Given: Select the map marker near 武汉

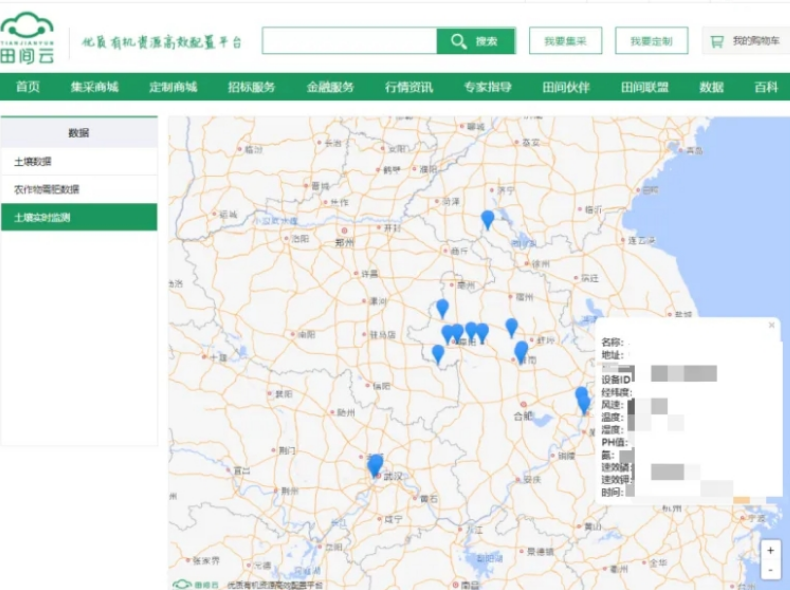Looking at the screenshot, I should [x=375, y=464].
